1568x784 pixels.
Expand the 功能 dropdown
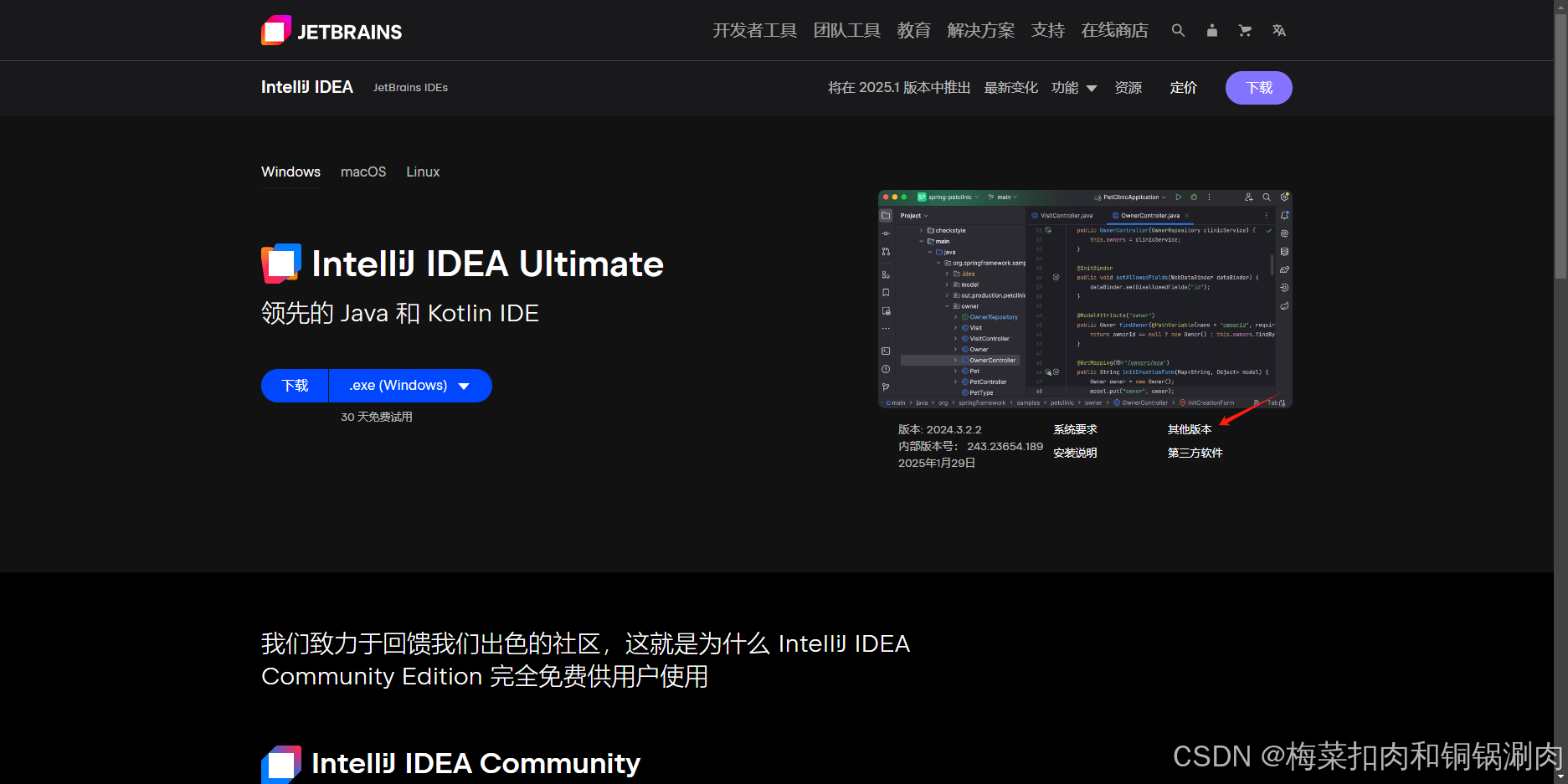tap(1074, 88)
